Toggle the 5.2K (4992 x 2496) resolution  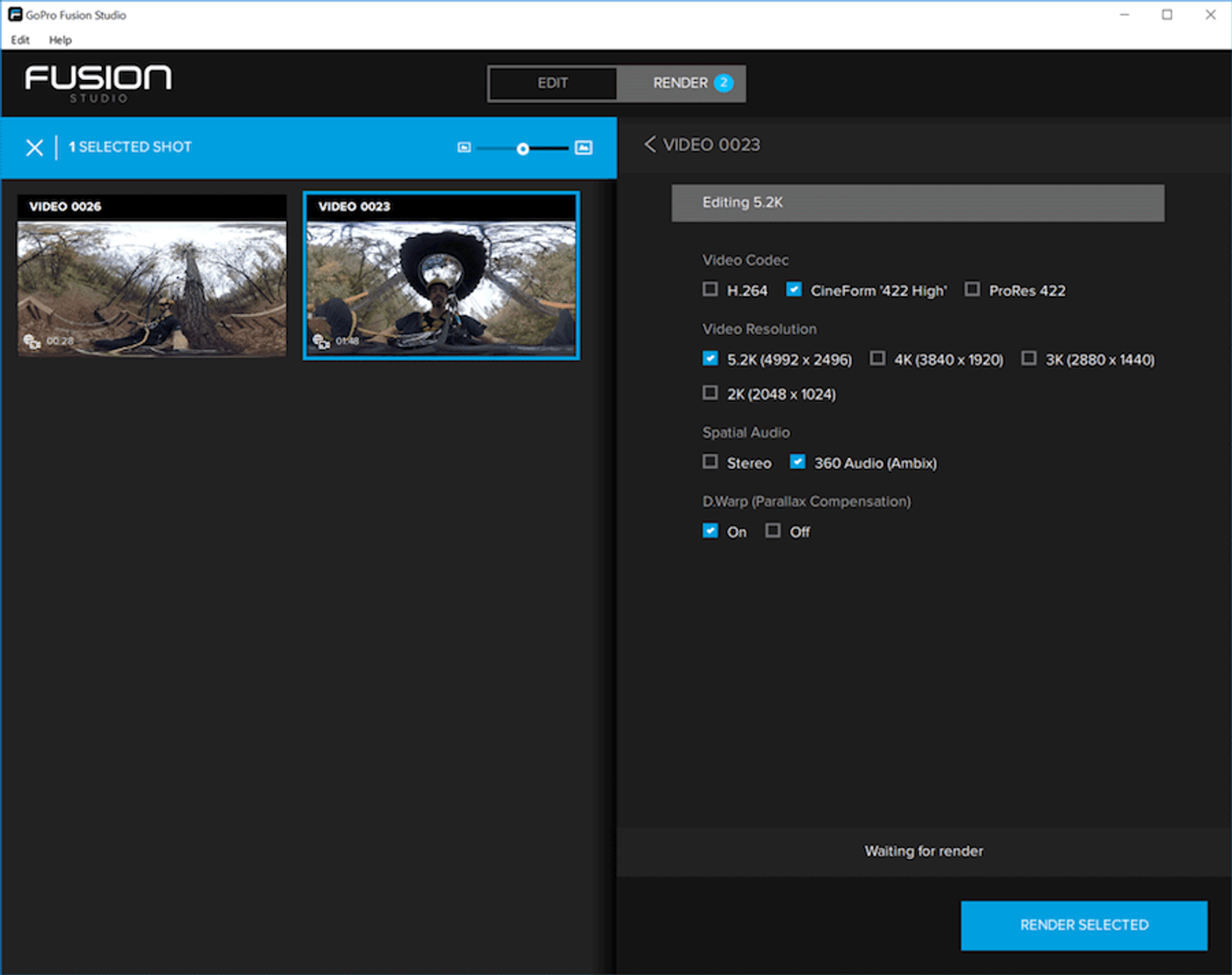coord(710,358)
